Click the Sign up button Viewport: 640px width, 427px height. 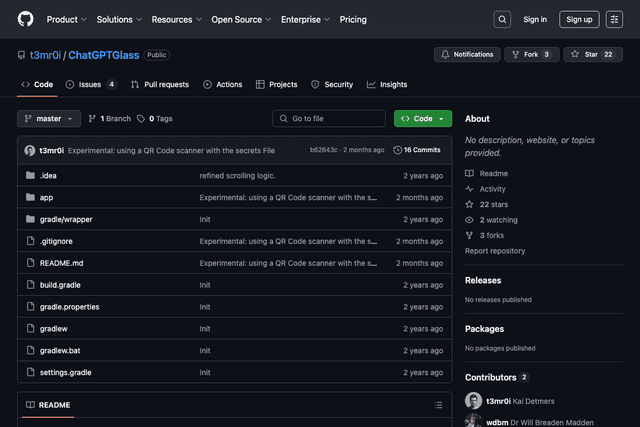click(580, 19)
